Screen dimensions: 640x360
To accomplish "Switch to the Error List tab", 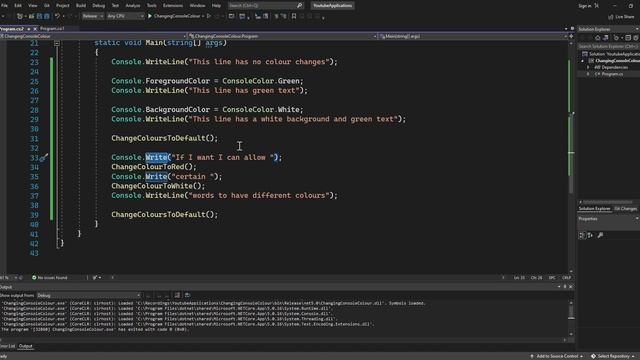I will tap(7, 346).
